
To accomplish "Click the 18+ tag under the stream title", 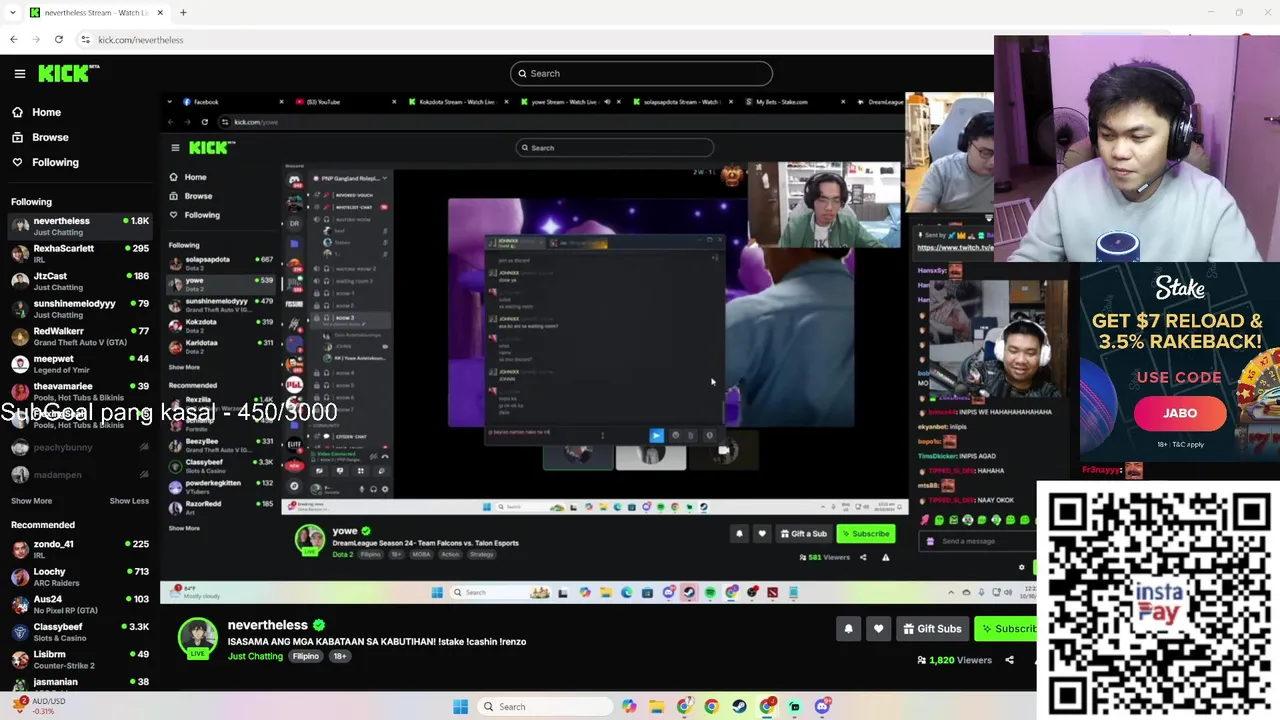I will pyautogui.click(x=340, y=656).
